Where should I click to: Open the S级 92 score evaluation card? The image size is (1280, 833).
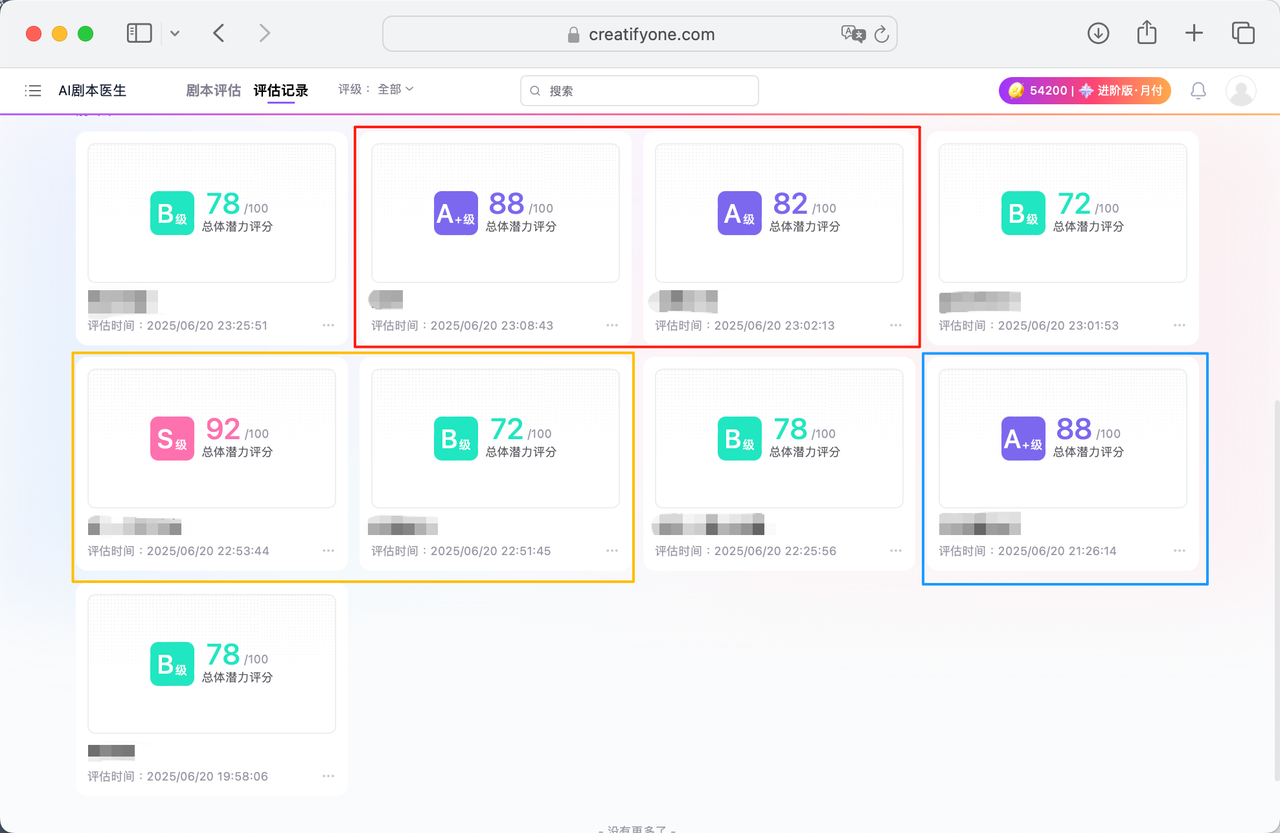[212, 438]
